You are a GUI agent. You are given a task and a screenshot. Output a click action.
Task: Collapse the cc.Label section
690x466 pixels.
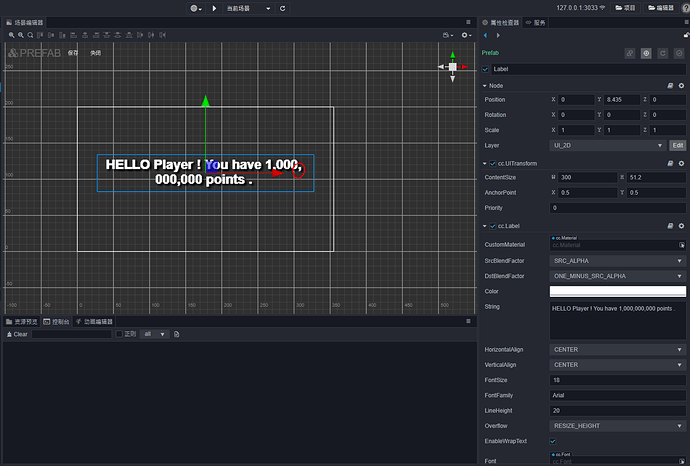click(484, 226)
